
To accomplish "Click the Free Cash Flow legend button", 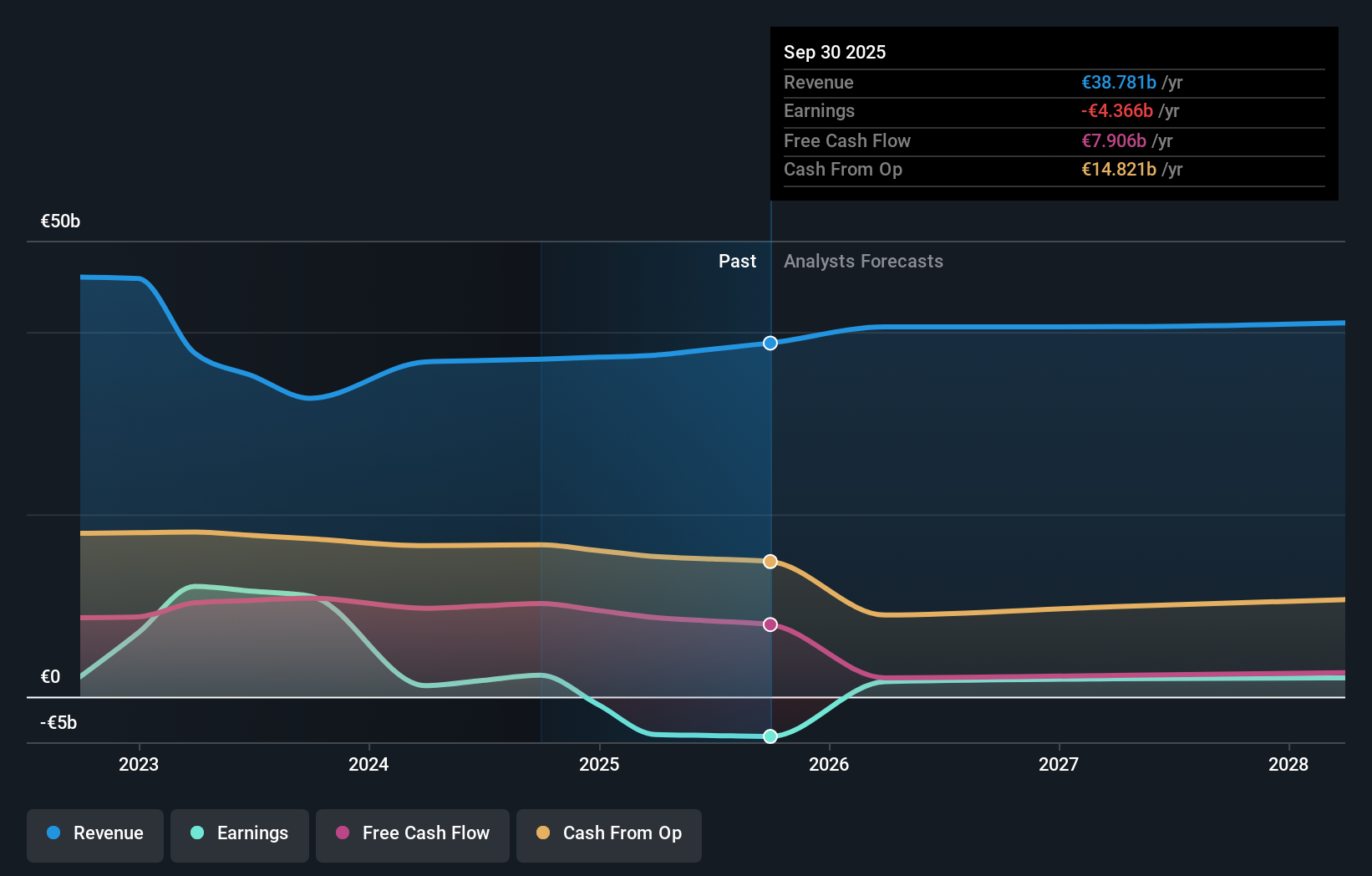I will click(x=412, y=833).
